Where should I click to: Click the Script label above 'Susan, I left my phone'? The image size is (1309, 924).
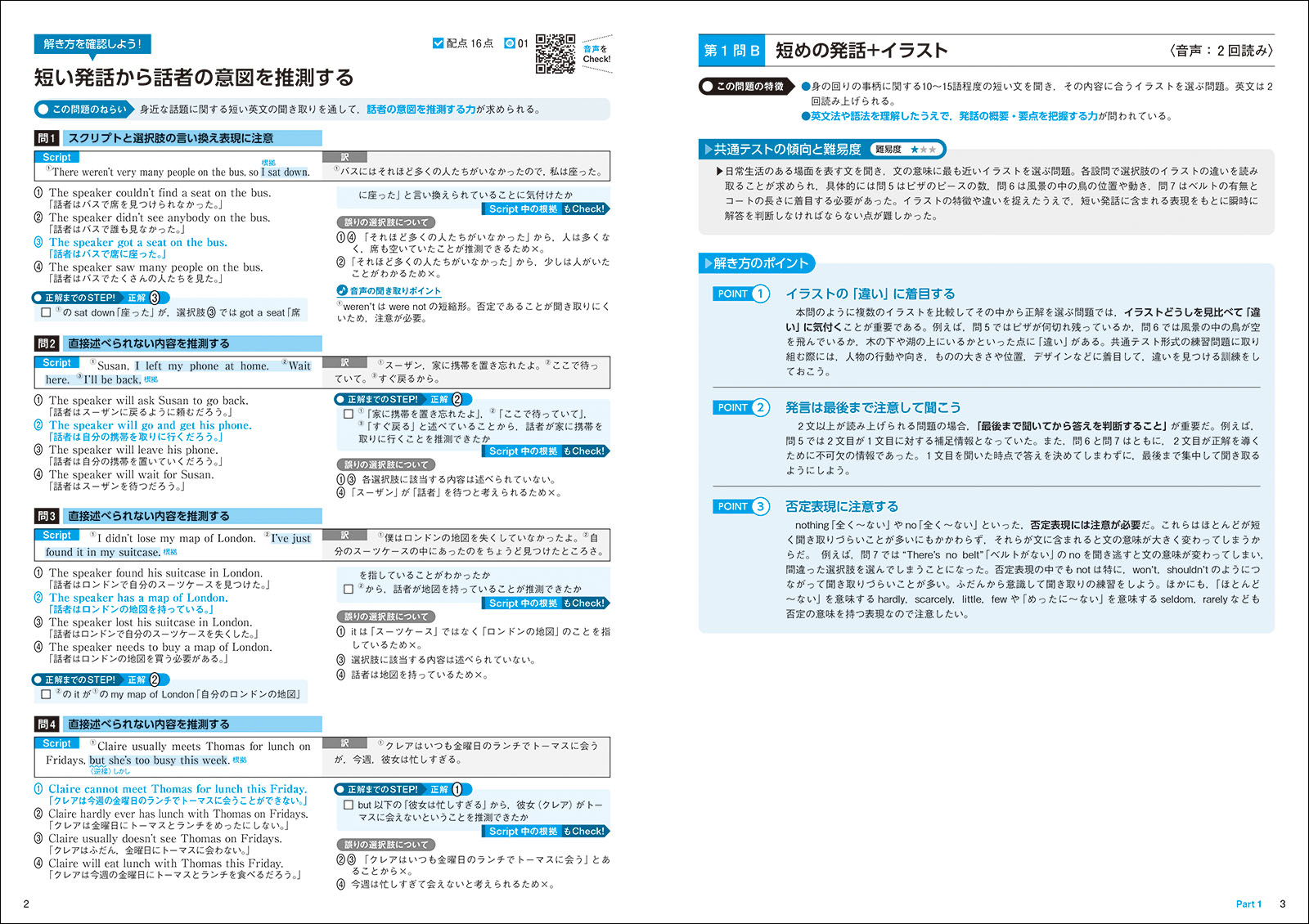click(x=56, y=362)
